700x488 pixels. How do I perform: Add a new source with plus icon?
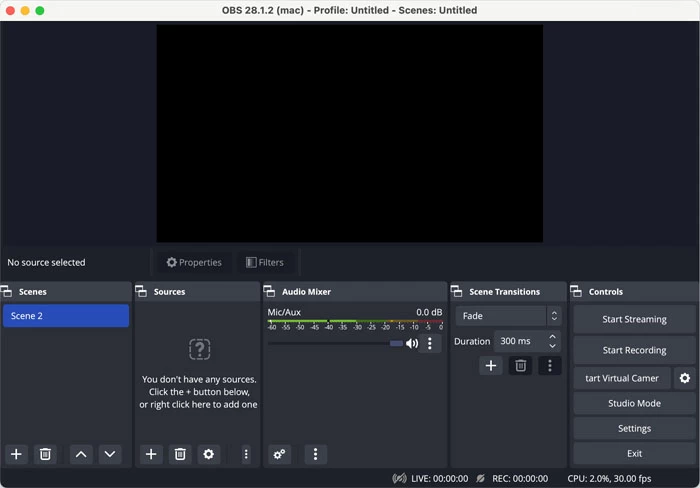[x=151, y=454]
